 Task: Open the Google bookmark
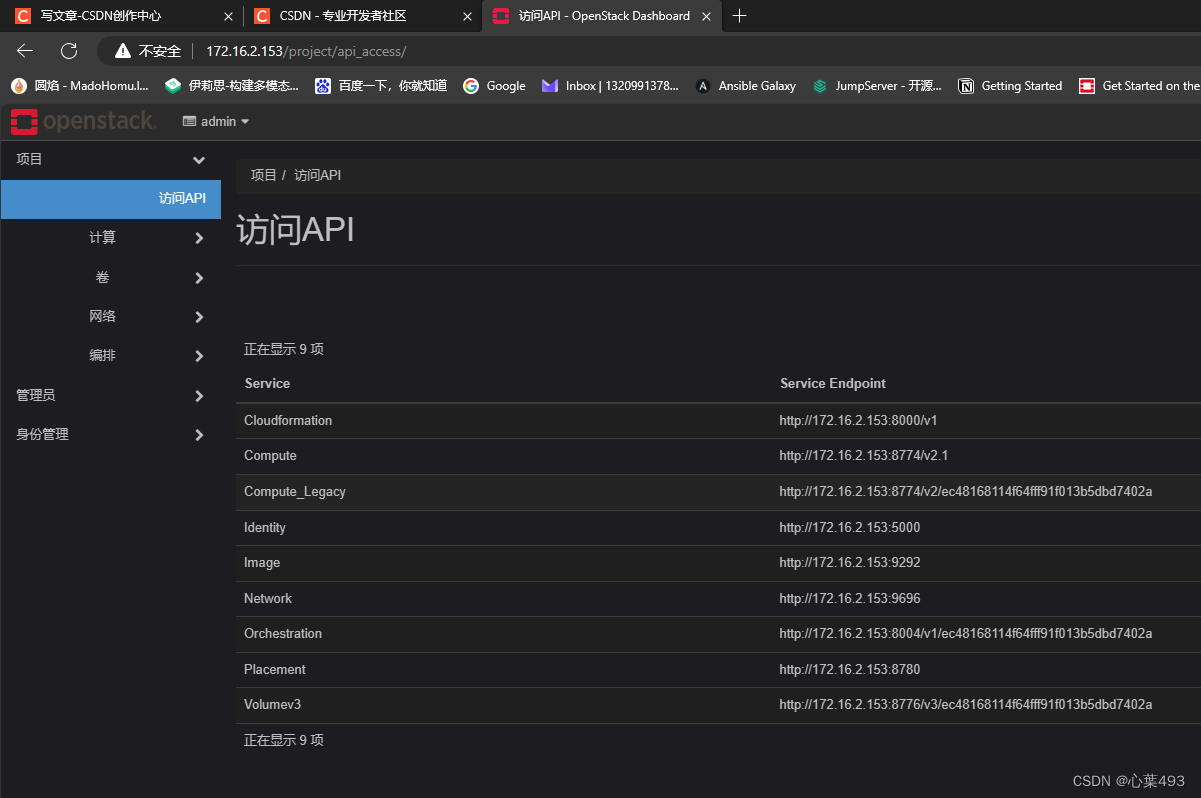pyautogui.click(x=494, y=86)
